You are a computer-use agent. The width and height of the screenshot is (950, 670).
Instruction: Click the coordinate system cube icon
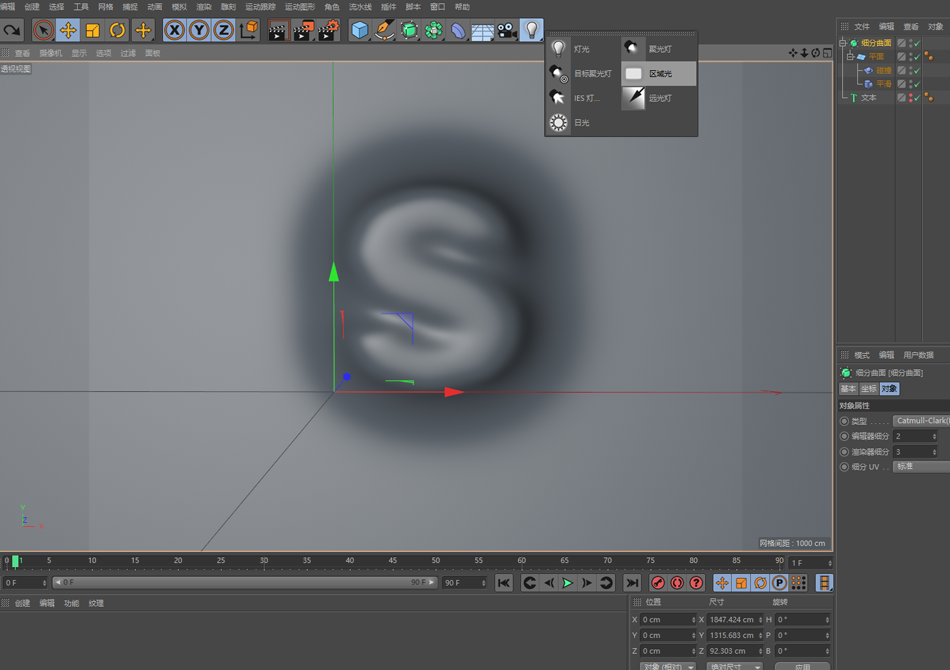248,30
